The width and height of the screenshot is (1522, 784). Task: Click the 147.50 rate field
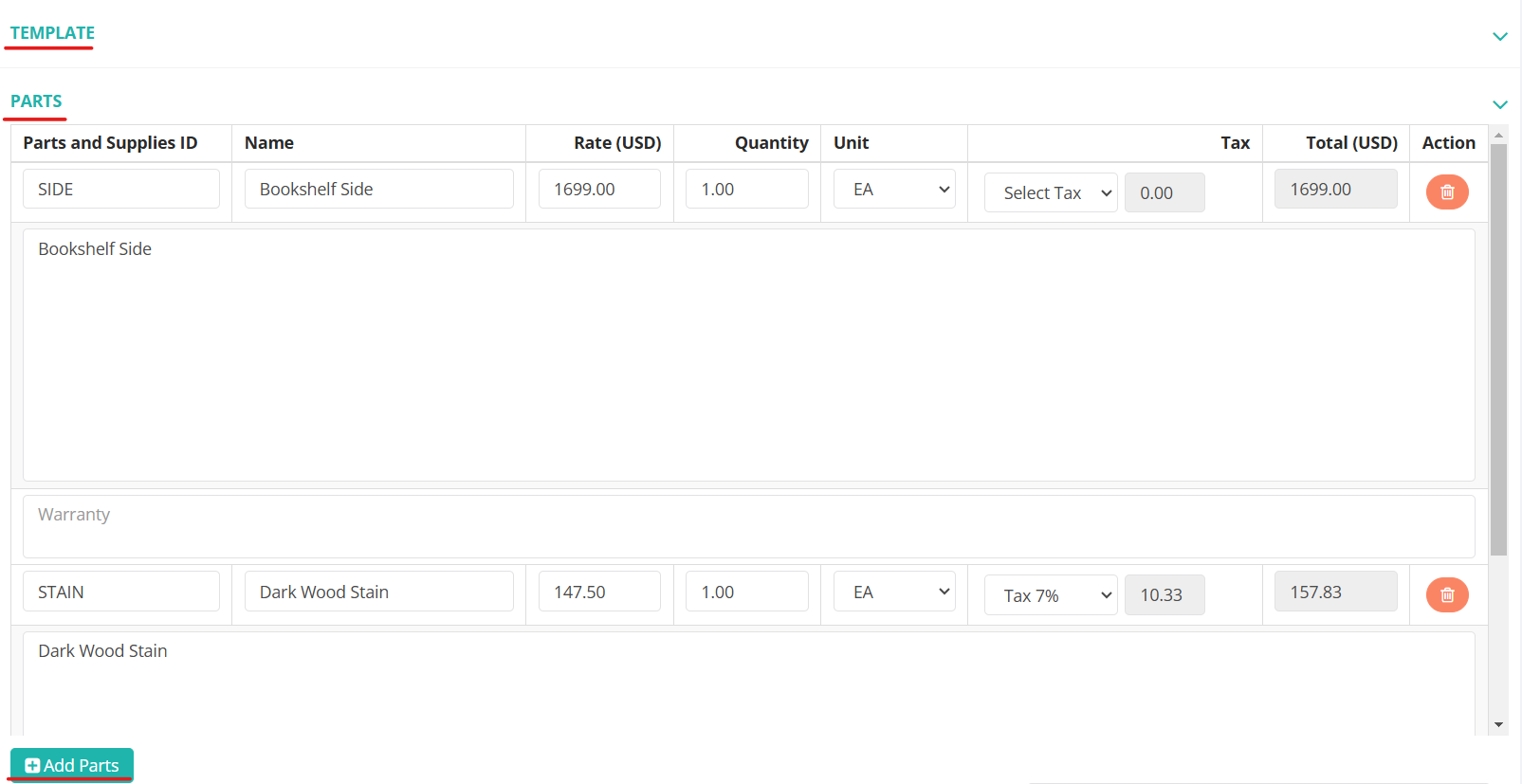coord(599,592)
